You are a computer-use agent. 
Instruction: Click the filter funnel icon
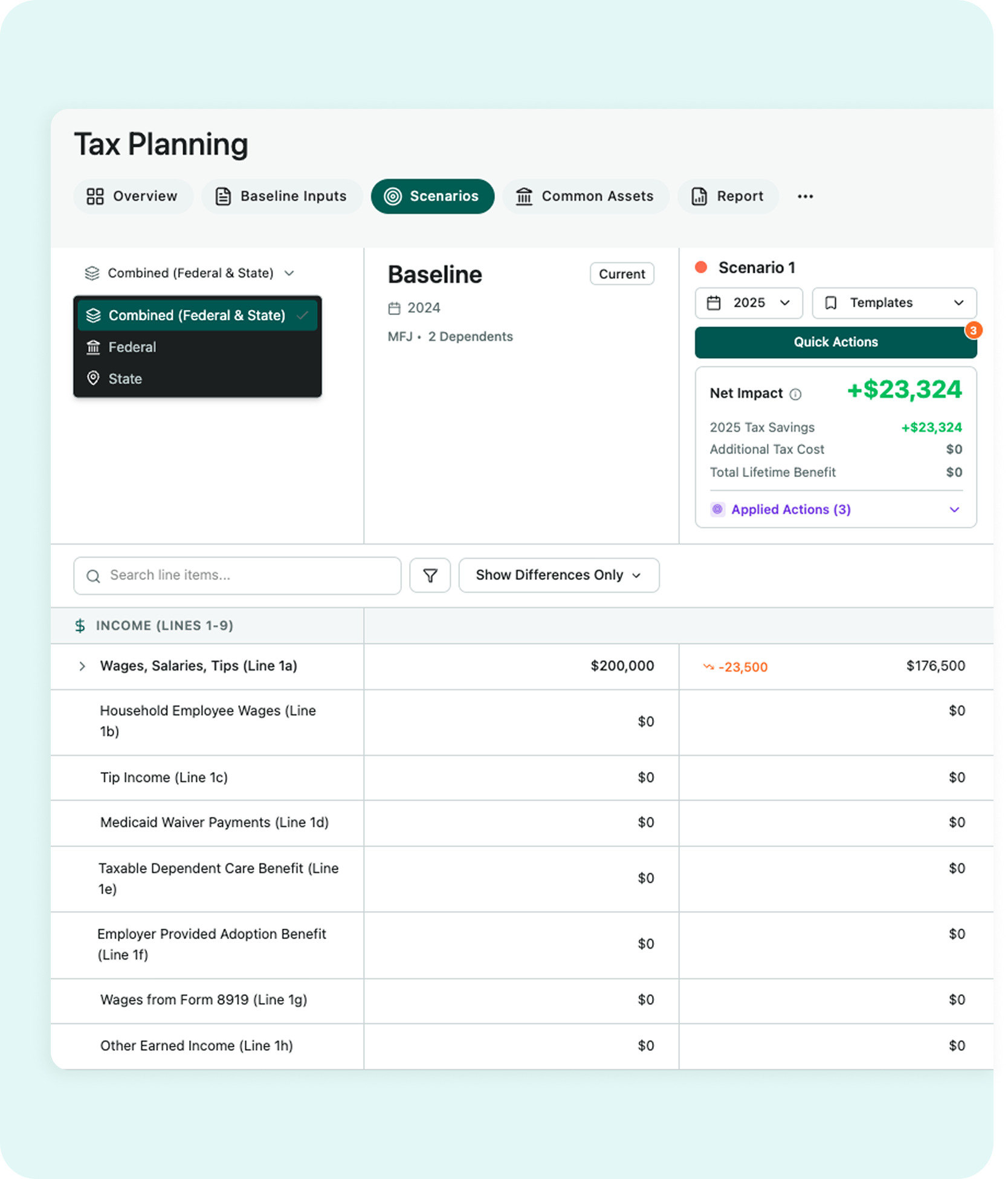(x=430, y=576)
